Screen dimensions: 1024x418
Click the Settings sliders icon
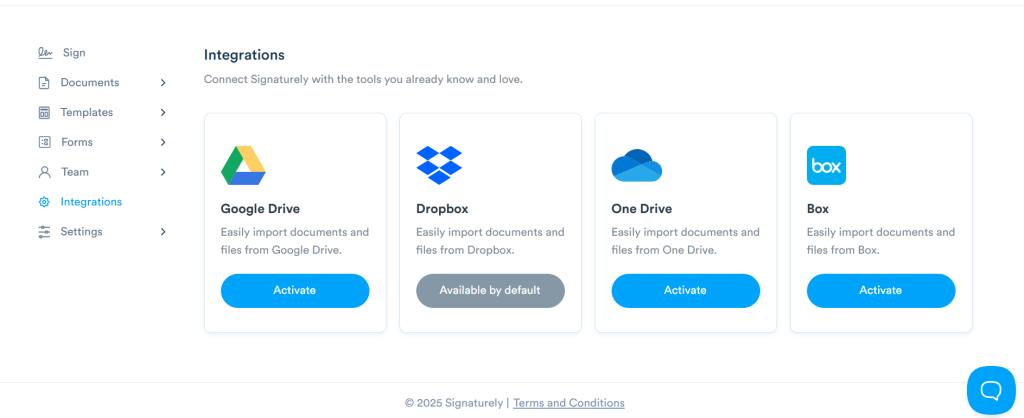(x=44, y=232)
